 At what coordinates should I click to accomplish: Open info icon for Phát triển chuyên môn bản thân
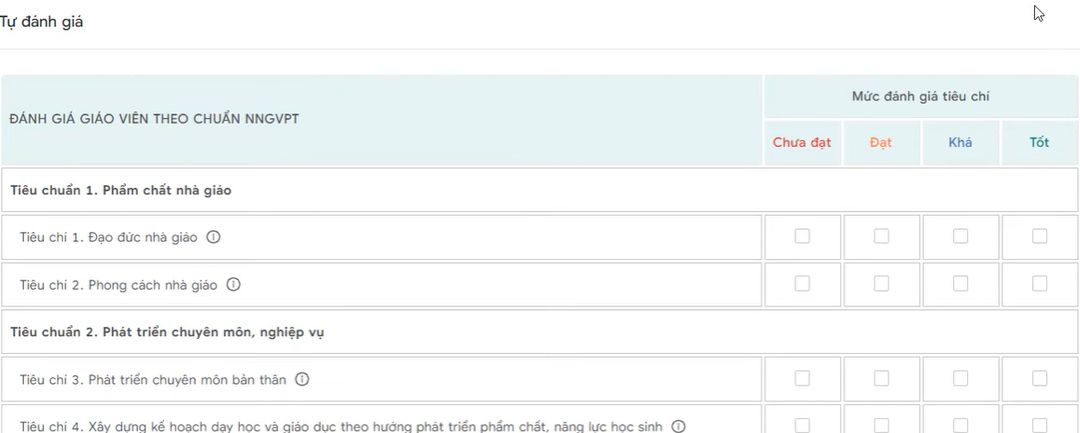[x=303, y=380]
